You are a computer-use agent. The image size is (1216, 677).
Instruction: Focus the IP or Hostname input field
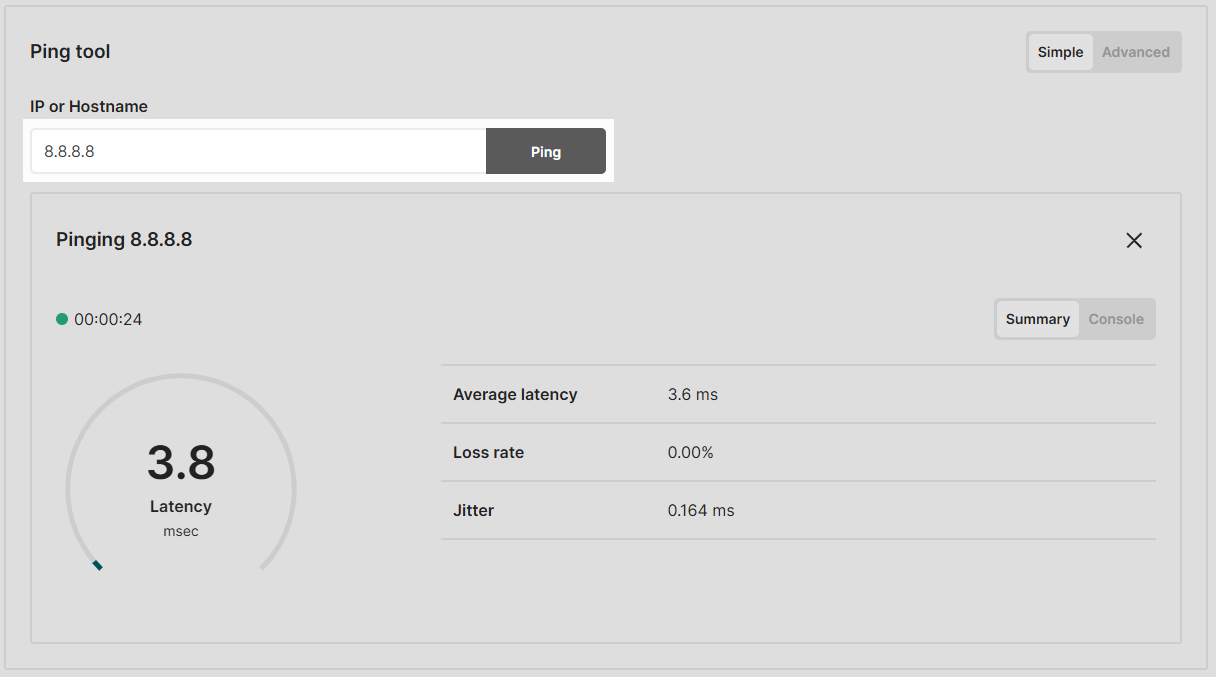tap(258, 152)
